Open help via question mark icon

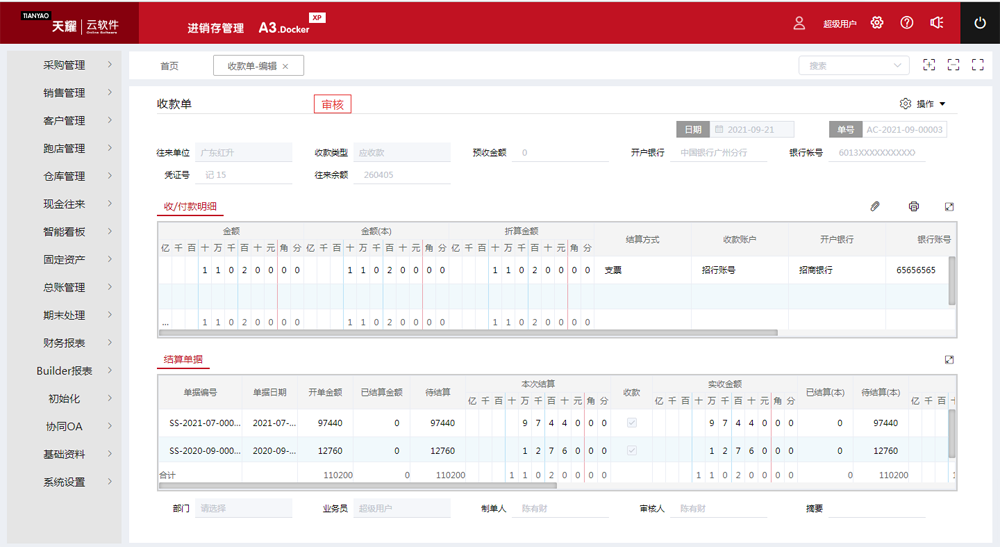(x=907, y=22)
